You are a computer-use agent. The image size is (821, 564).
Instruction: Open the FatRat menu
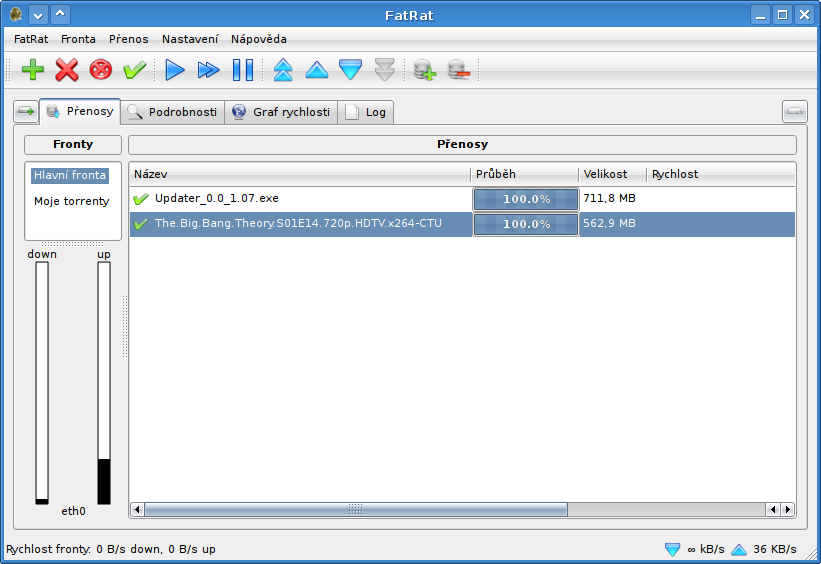tap(31, 39)
